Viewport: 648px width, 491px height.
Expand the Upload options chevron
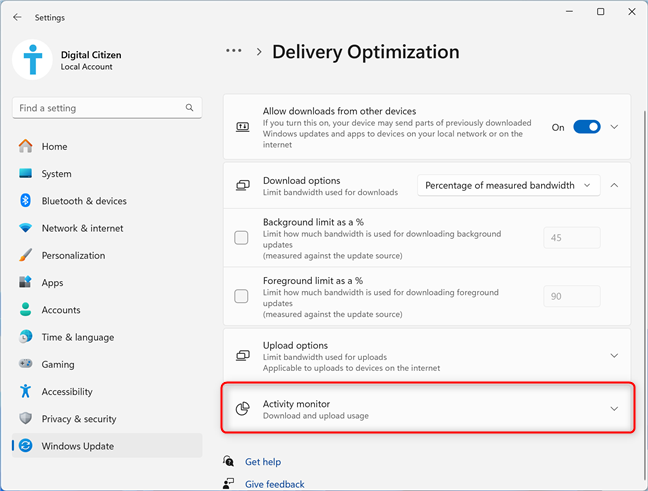(x=615, y=355)
